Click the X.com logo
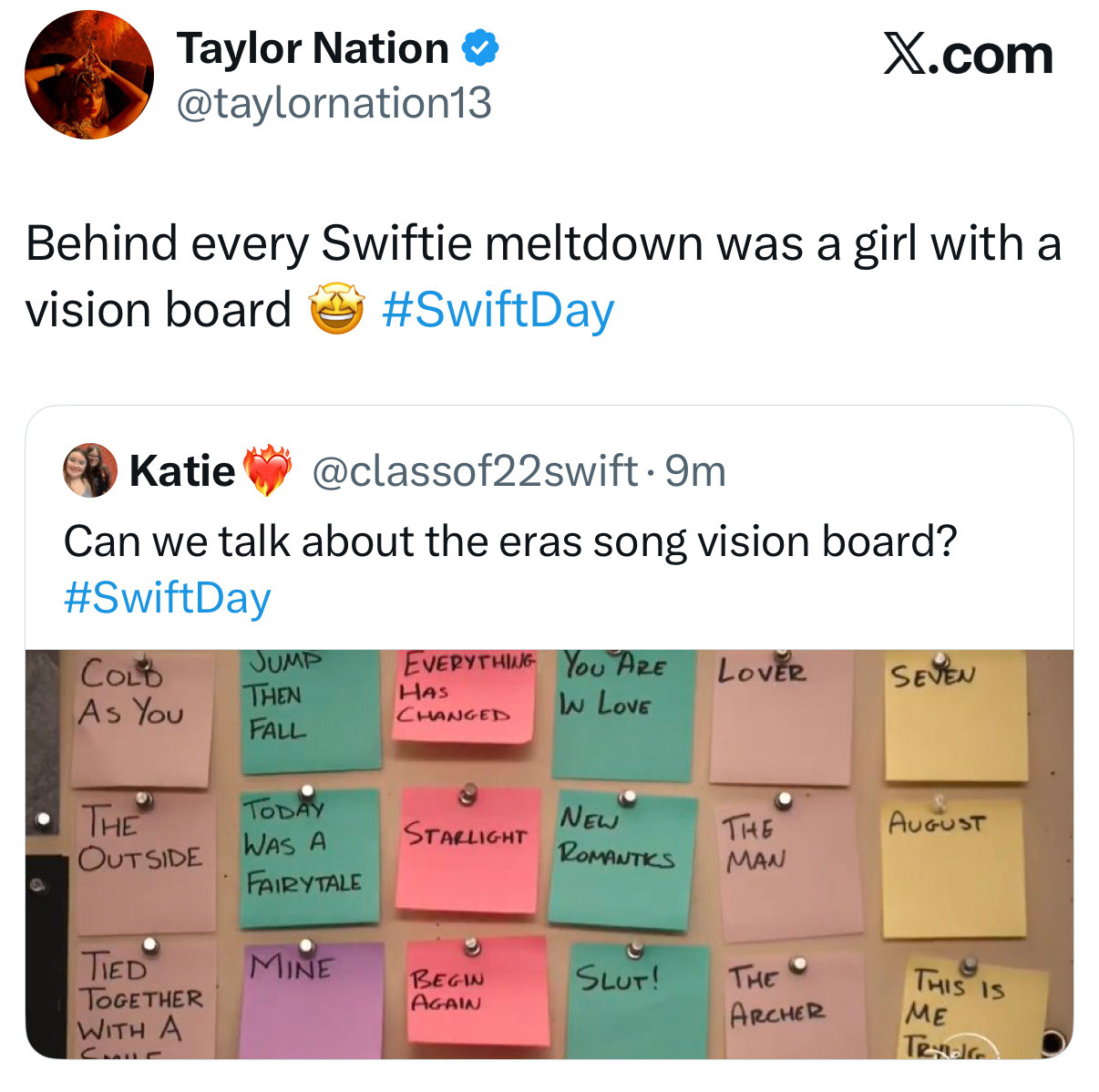 (968, 56)
